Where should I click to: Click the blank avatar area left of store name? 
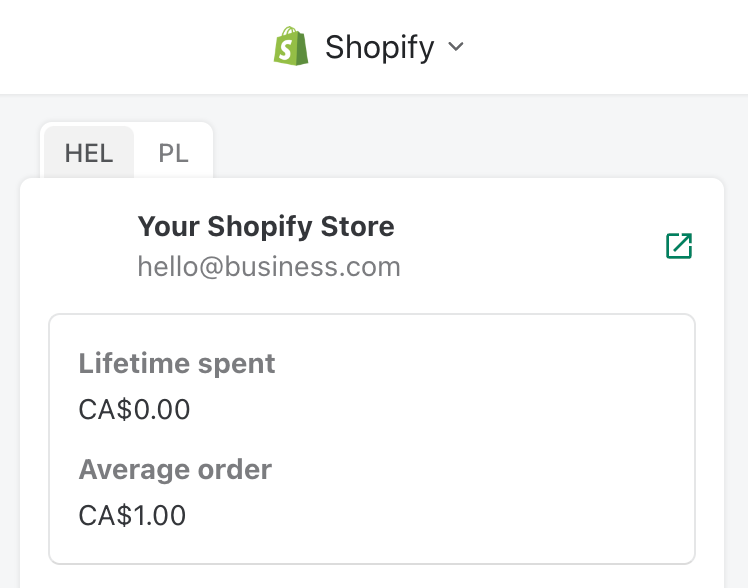click(x=87, y=246)
